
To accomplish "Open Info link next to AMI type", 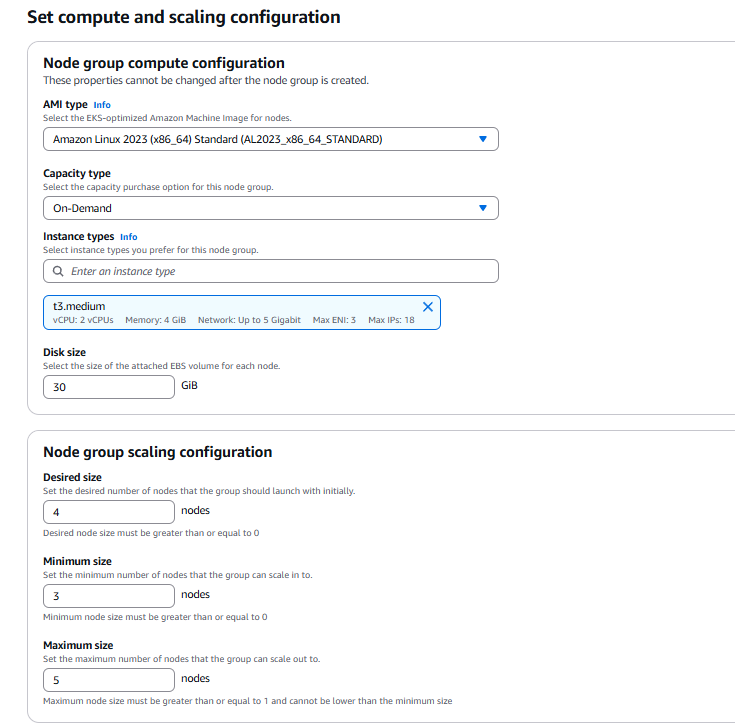I will tap(102, 104).
